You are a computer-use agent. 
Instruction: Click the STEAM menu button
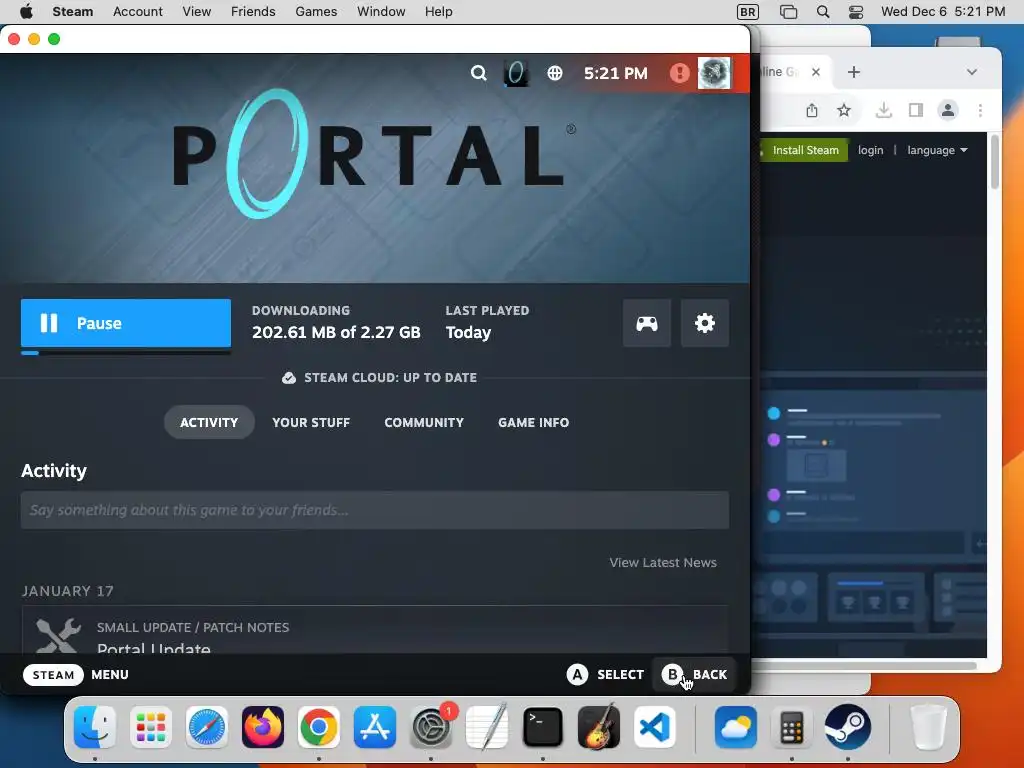coord(54,675)
